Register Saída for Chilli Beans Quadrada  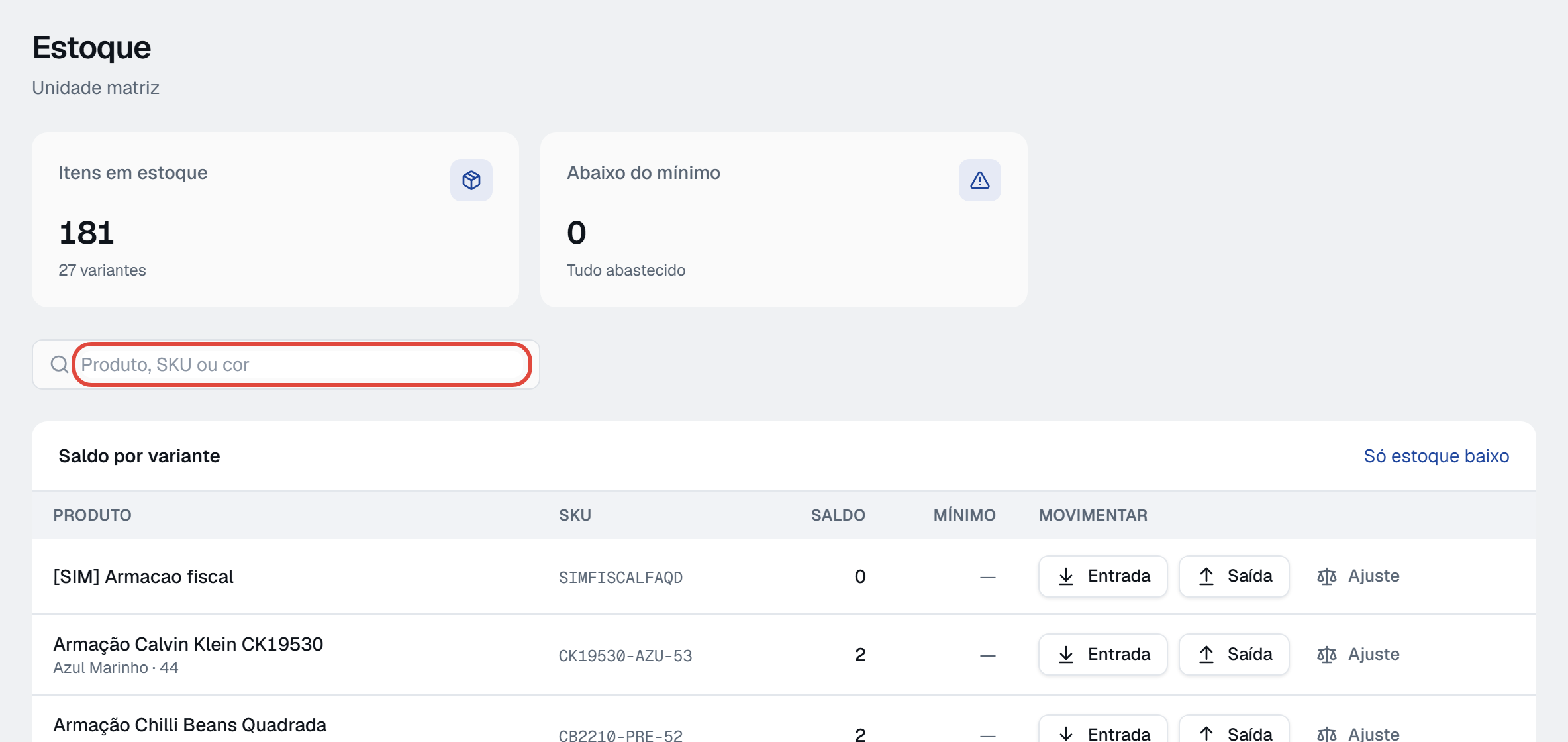[x=1234, y=729]
